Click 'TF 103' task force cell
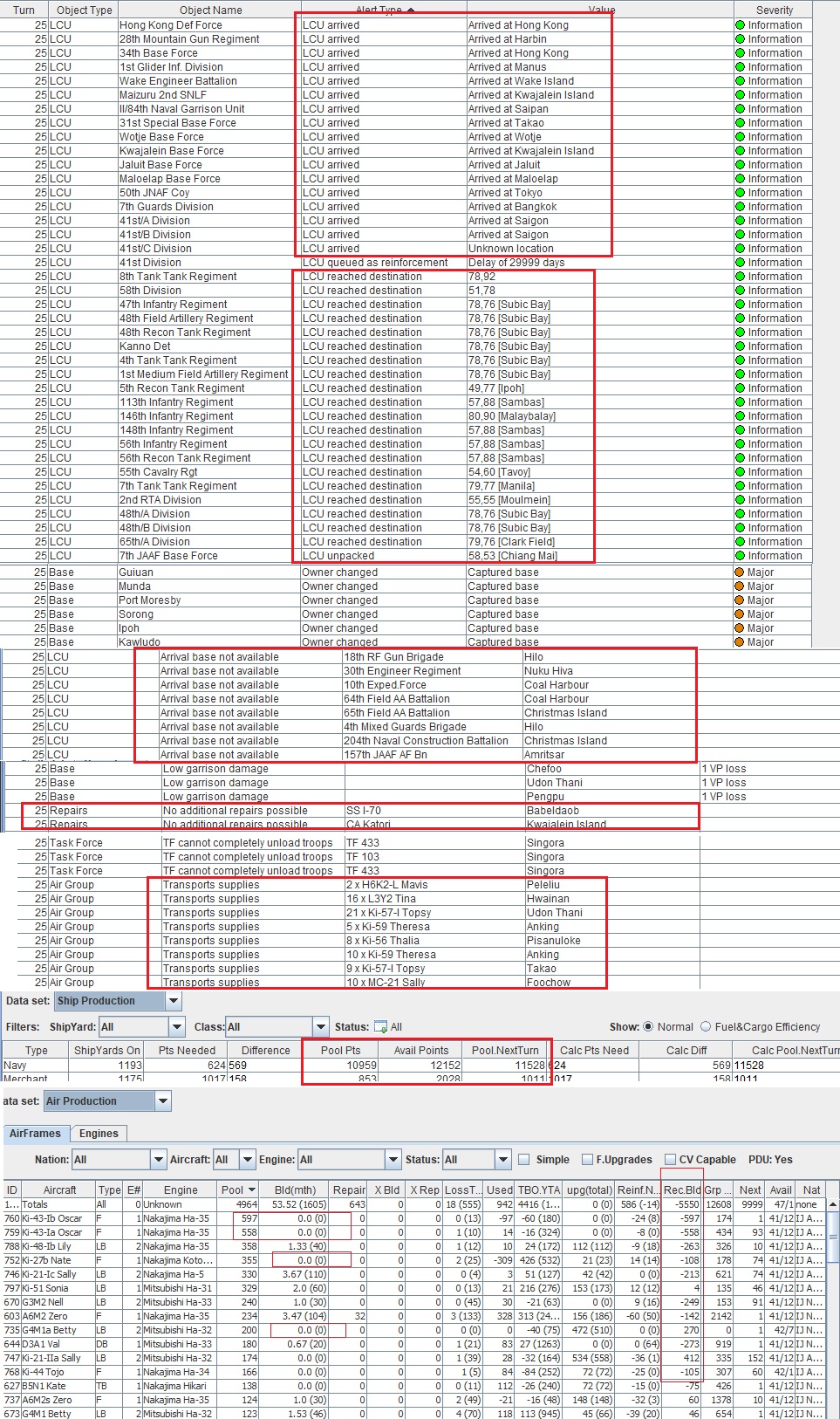Image resolution: width=840 pixels, height=1419 pixels. 434,857
